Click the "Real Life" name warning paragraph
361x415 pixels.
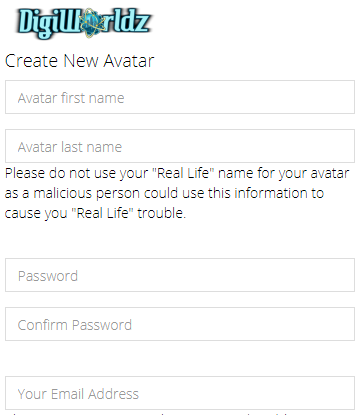pos(177,193)
